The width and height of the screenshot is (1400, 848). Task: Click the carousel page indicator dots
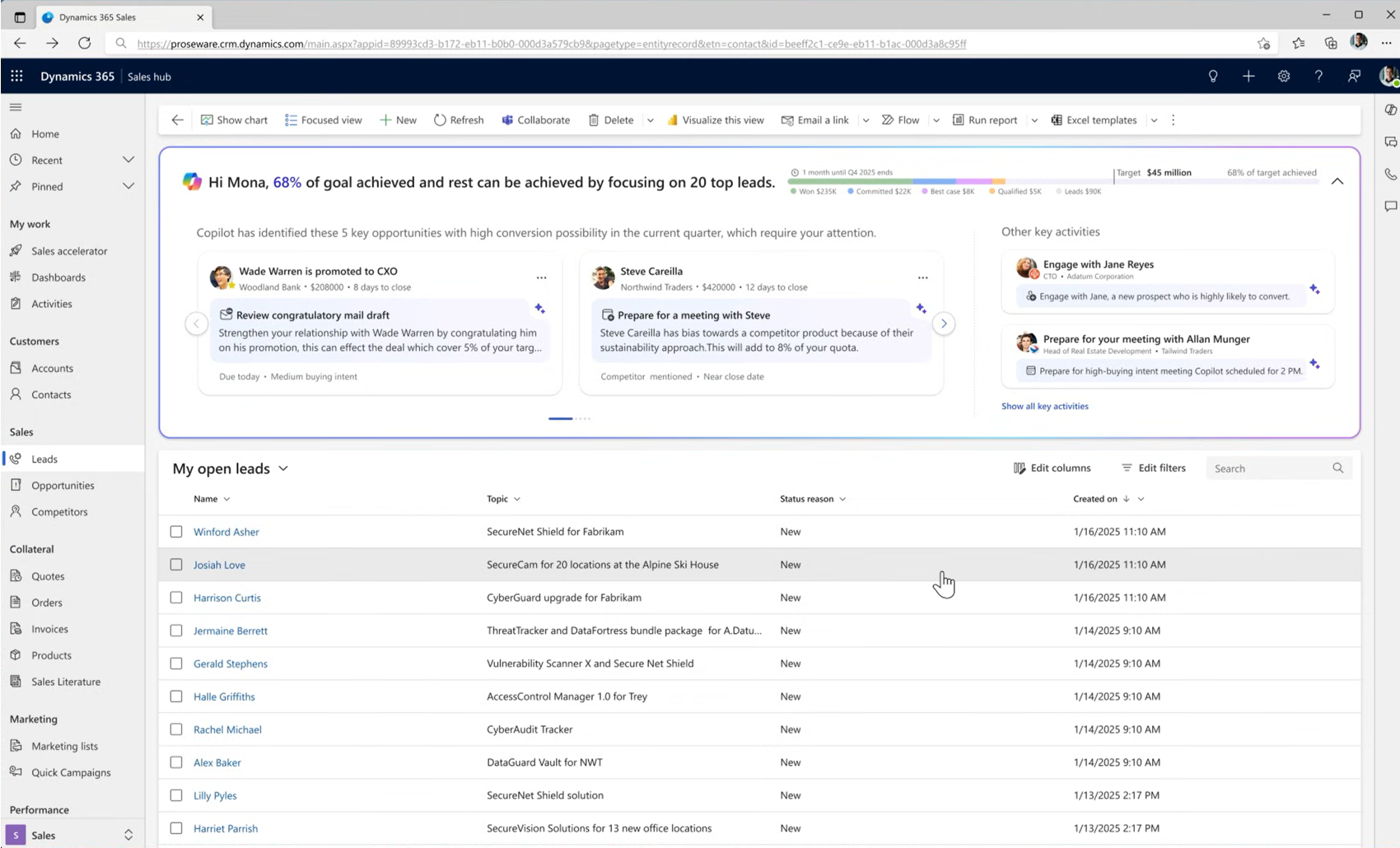pos(570,418)
